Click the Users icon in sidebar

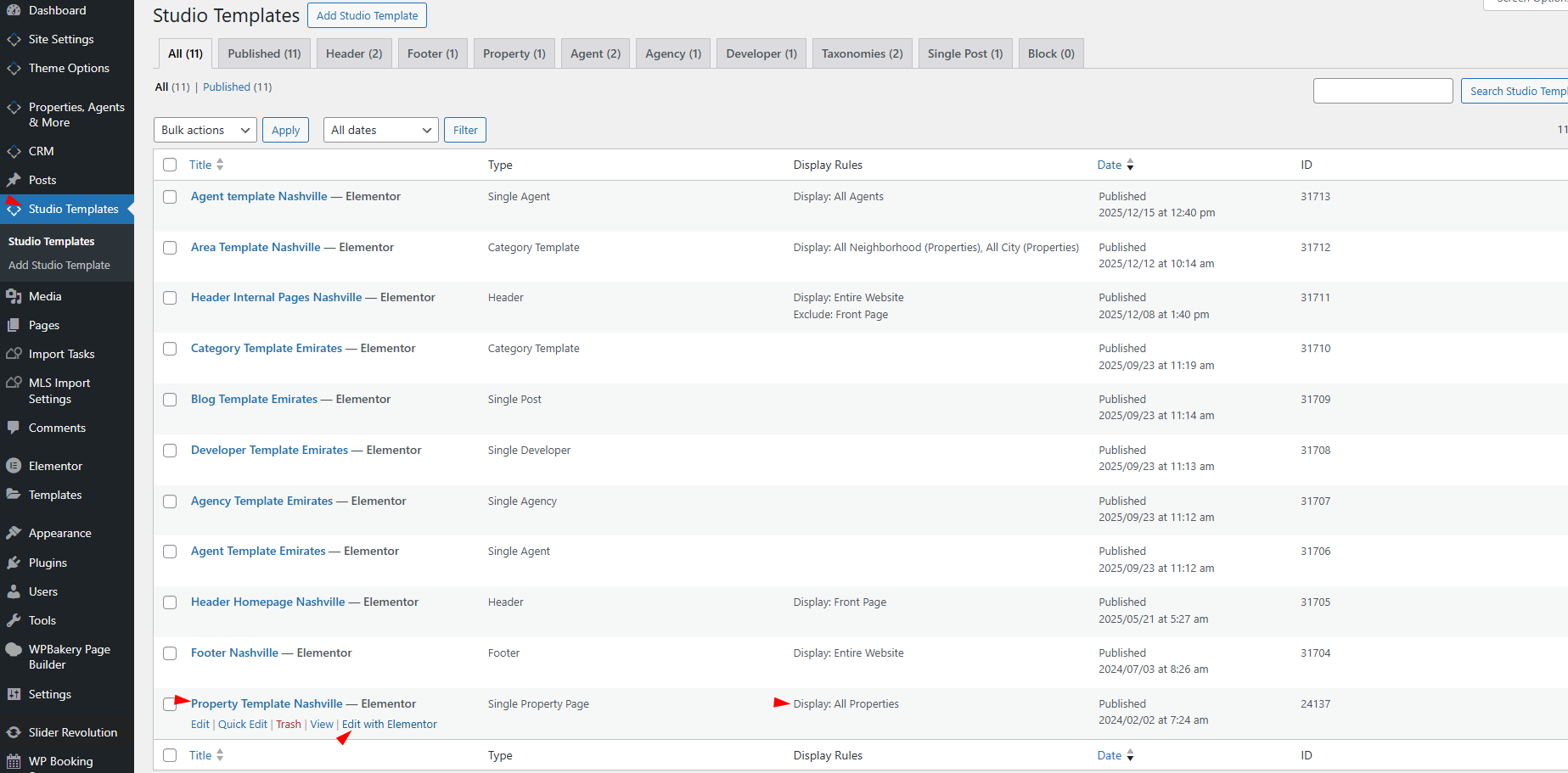coord(14,591)
